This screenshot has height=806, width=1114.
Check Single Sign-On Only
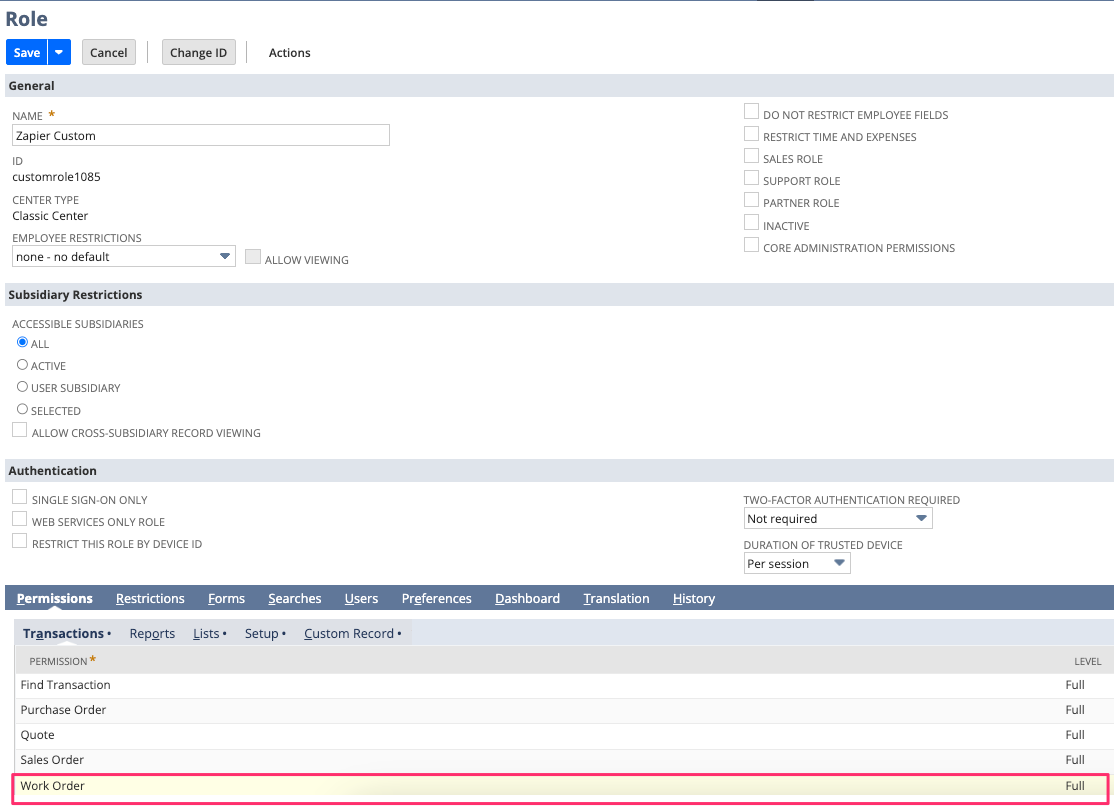click(x=18, y=495)
